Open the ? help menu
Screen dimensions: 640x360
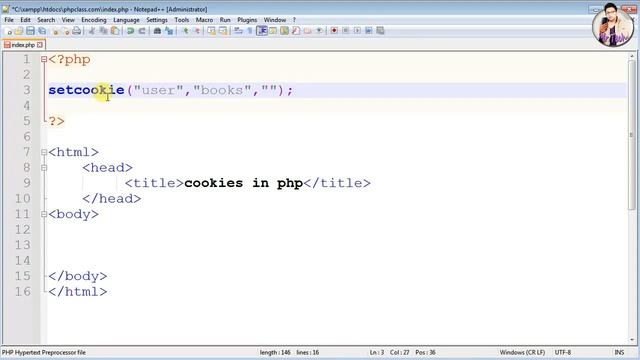[294, 20]
